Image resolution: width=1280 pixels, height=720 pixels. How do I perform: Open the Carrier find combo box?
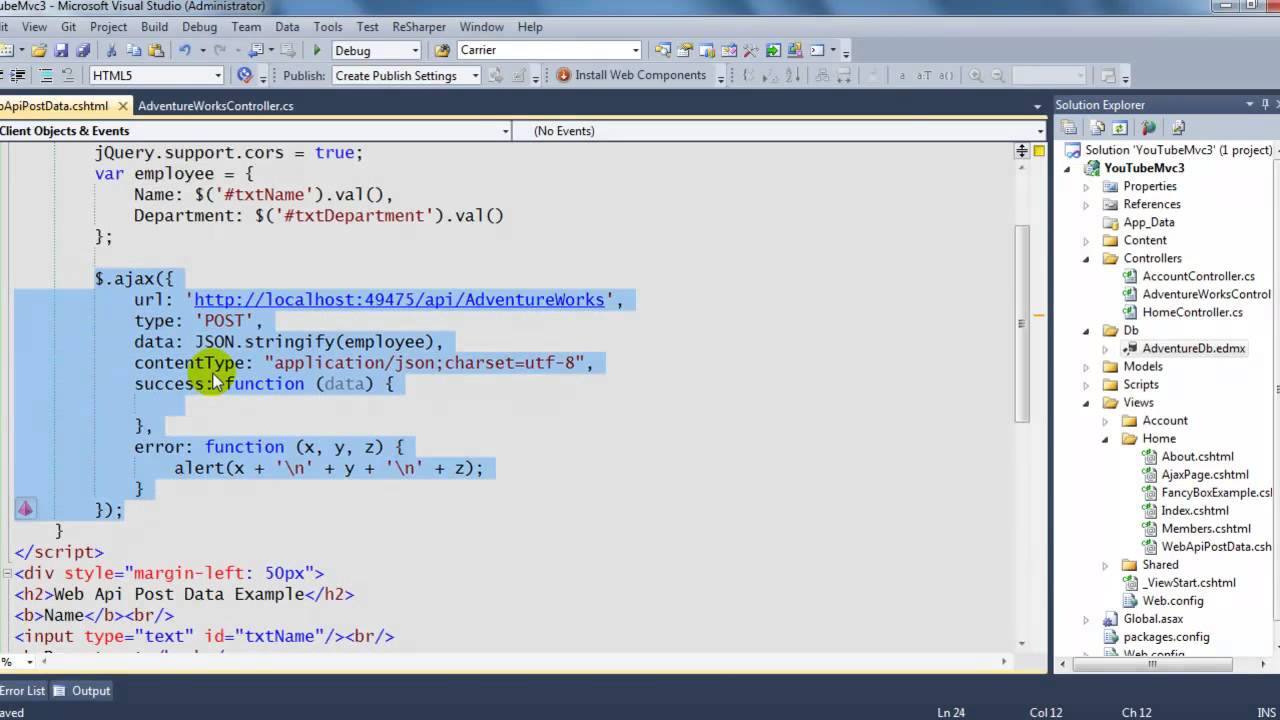[635, 50]
